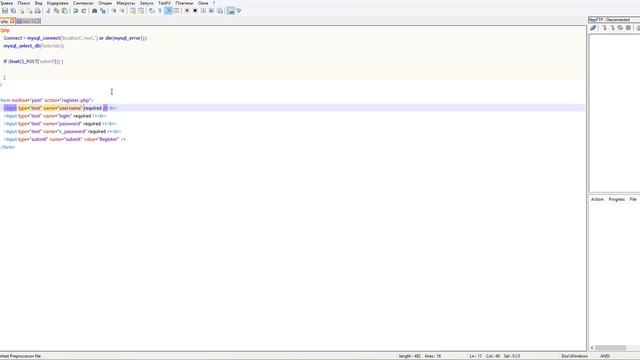Switch to the second inactive document tab
The height and width of the screenshot is (360, 640).
tap(25, 21)
